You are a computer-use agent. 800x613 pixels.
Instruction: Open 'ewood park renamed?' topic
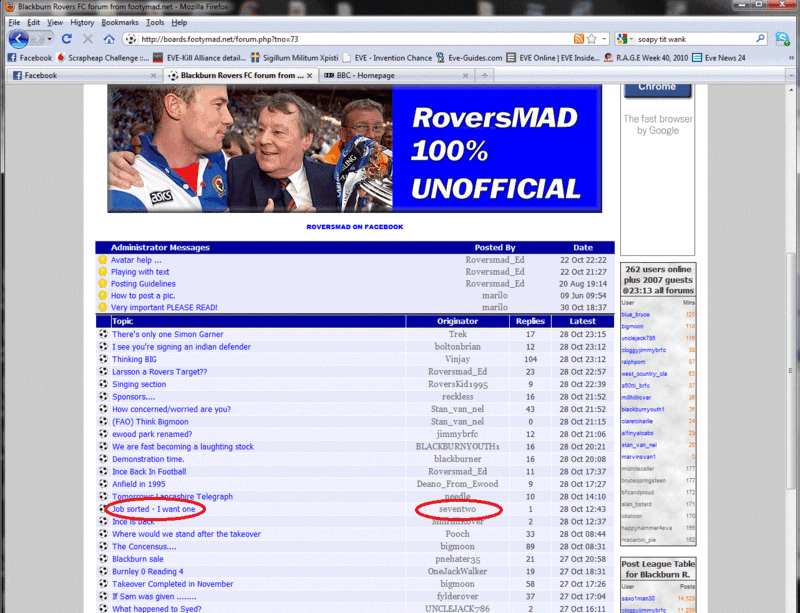(x=152, y=434)
